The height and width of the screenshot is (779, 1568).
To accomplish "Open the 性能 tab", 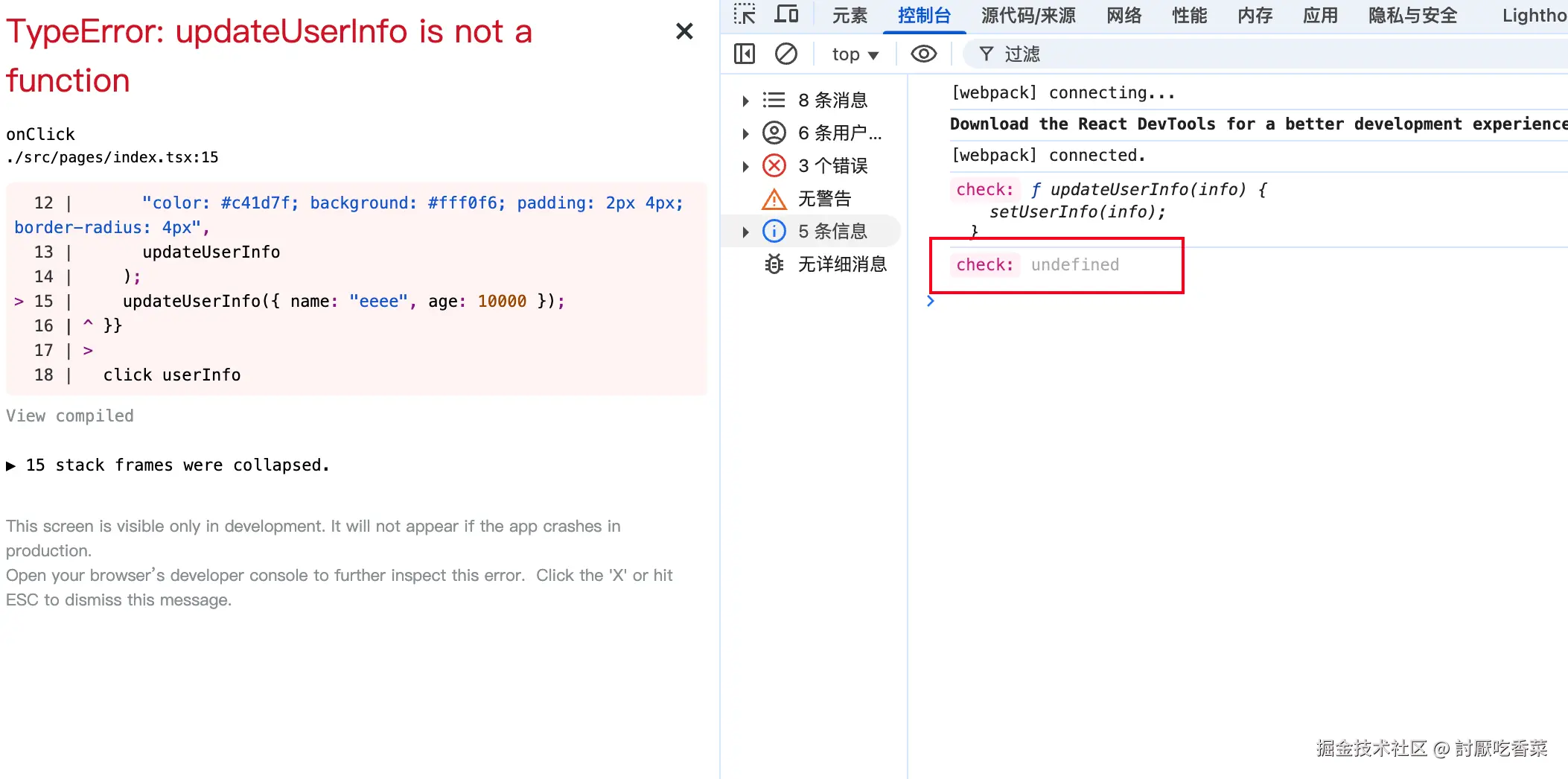I will [1189, 15].
